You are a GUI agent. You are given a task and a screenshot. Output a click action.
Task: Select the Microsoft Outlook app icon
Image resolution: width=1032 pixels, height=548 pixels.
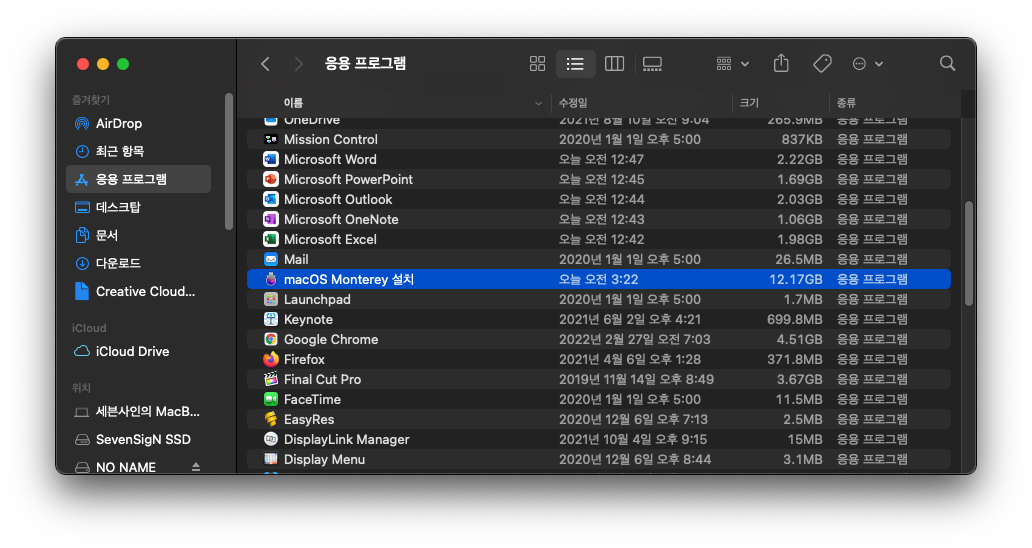[x=271, y=199]
